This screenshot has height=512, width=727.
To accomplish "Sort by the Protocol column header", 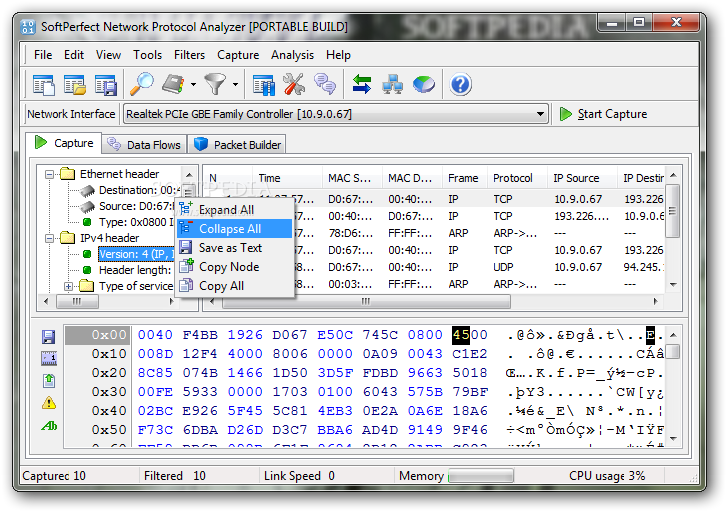I will tap(517, 178).
